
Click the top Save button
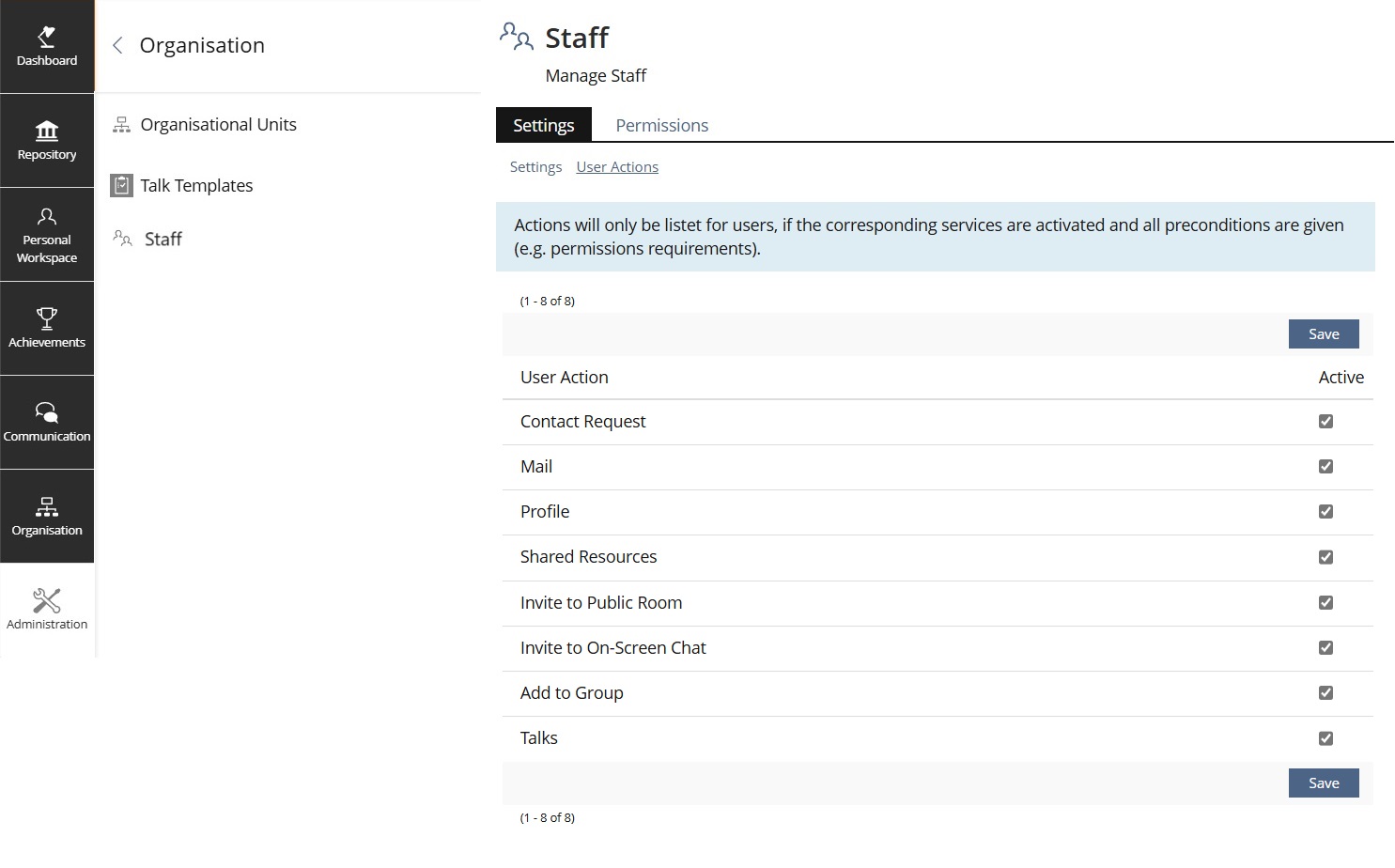pos(1323,334)
